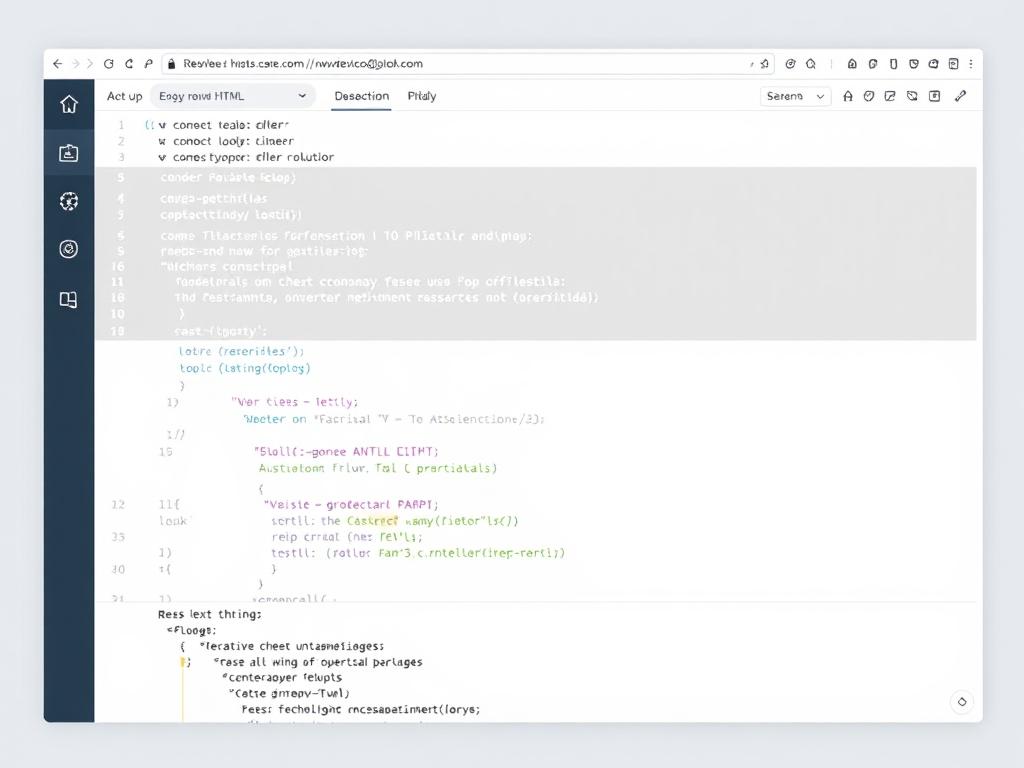Click the '<Floogs:' line in bottom panel
The width and height of the screenshot is (1024, 768).
[191, 631]
